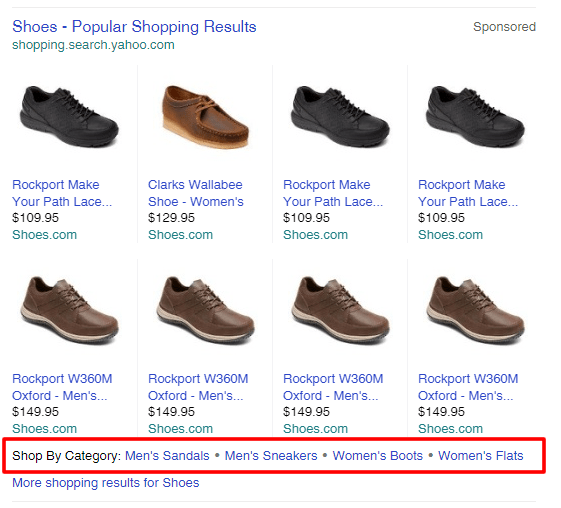
Task: Browse the Women's Boots category
Action: (x=377, y=456)
